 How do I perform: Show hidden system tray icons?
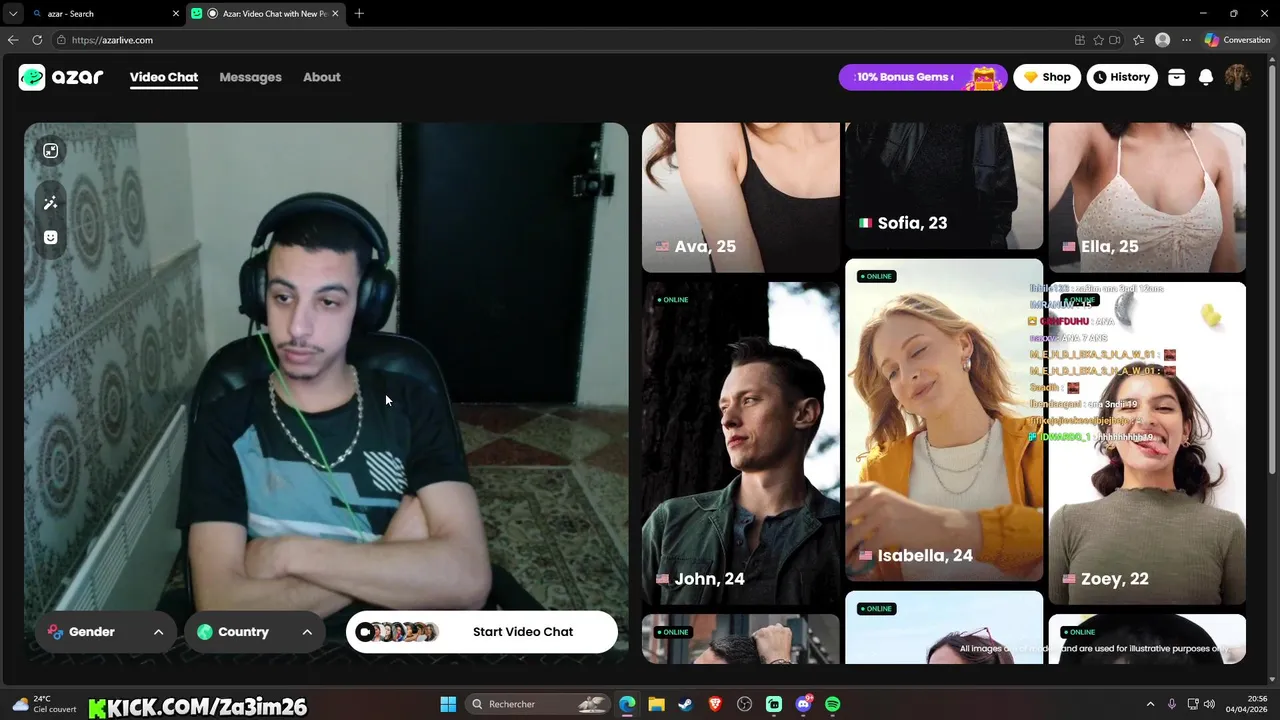pyautogui.click(x=1150, y=704)
